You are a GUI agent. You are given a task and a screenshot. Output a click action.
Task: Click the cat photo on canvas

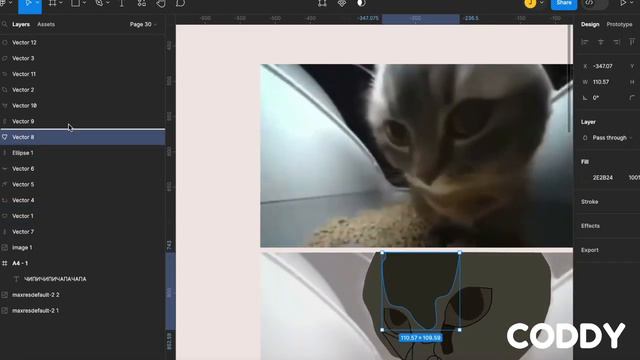coord(416,156)
